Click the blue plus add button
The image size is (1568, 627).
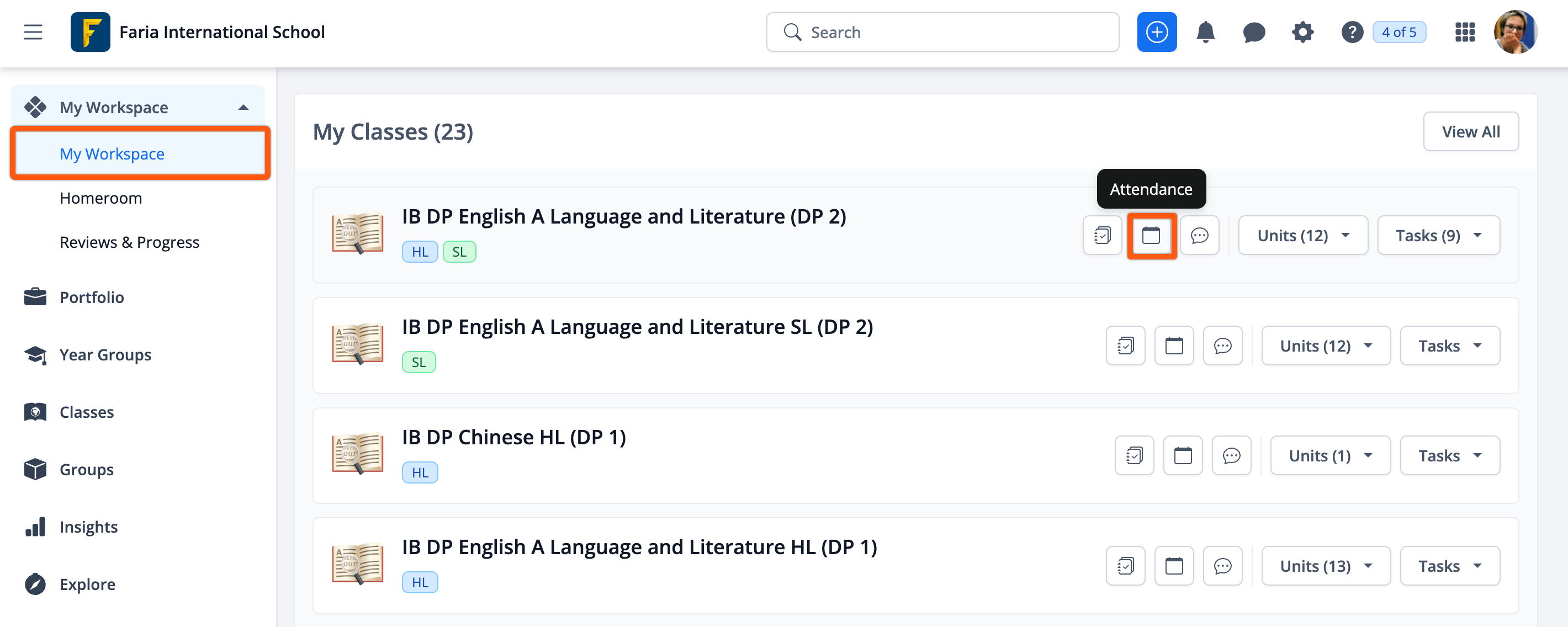tap(1156, 32)
